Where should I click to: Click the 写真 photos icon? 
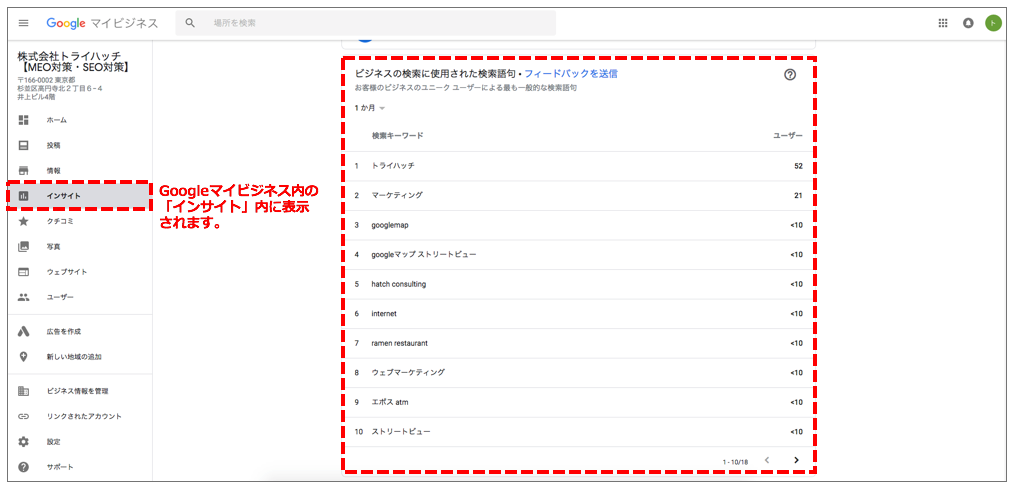pyautogui.click(x=24, y=246)
